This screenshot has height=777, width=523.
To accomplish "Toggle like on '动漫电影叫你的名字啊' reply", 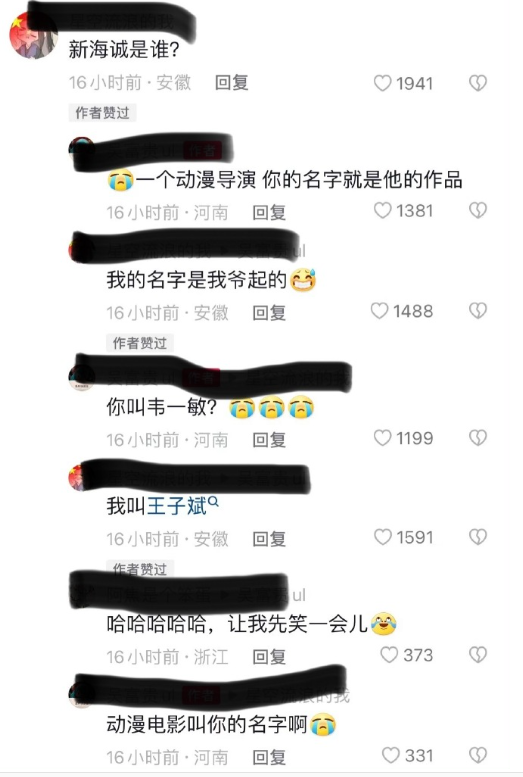I will (x=391, y=756).
